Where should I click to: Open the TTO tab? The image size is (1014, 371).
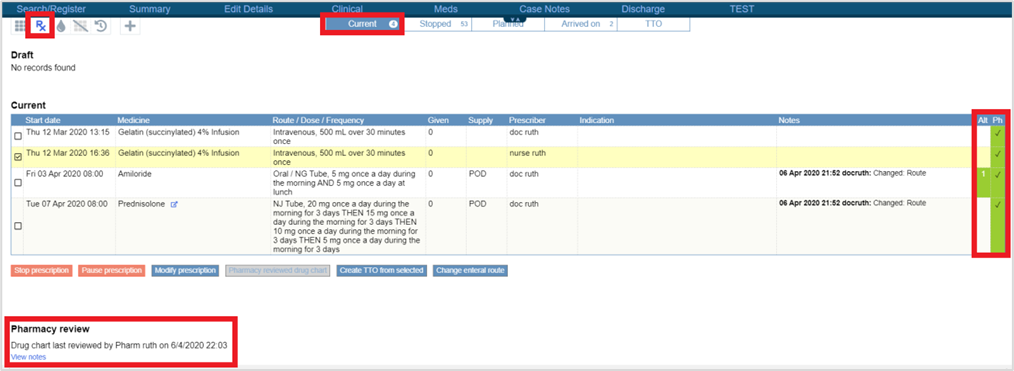653,24
